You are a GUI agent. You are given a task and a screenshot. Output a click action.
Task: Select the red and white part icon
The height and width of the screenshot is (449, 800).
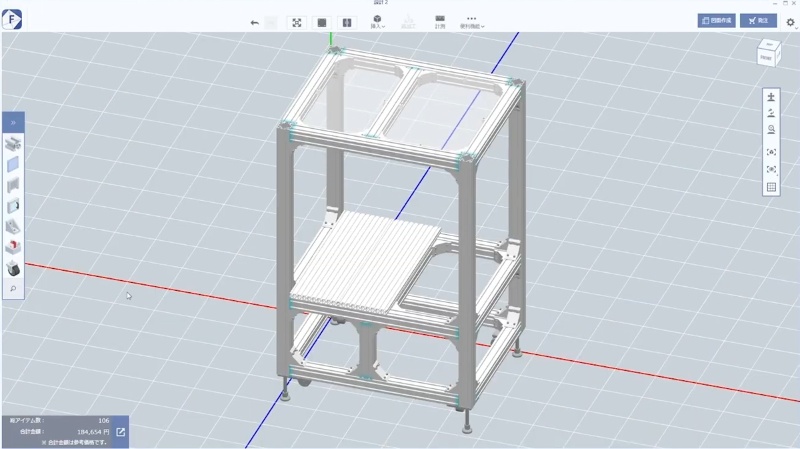pos(14,246)
